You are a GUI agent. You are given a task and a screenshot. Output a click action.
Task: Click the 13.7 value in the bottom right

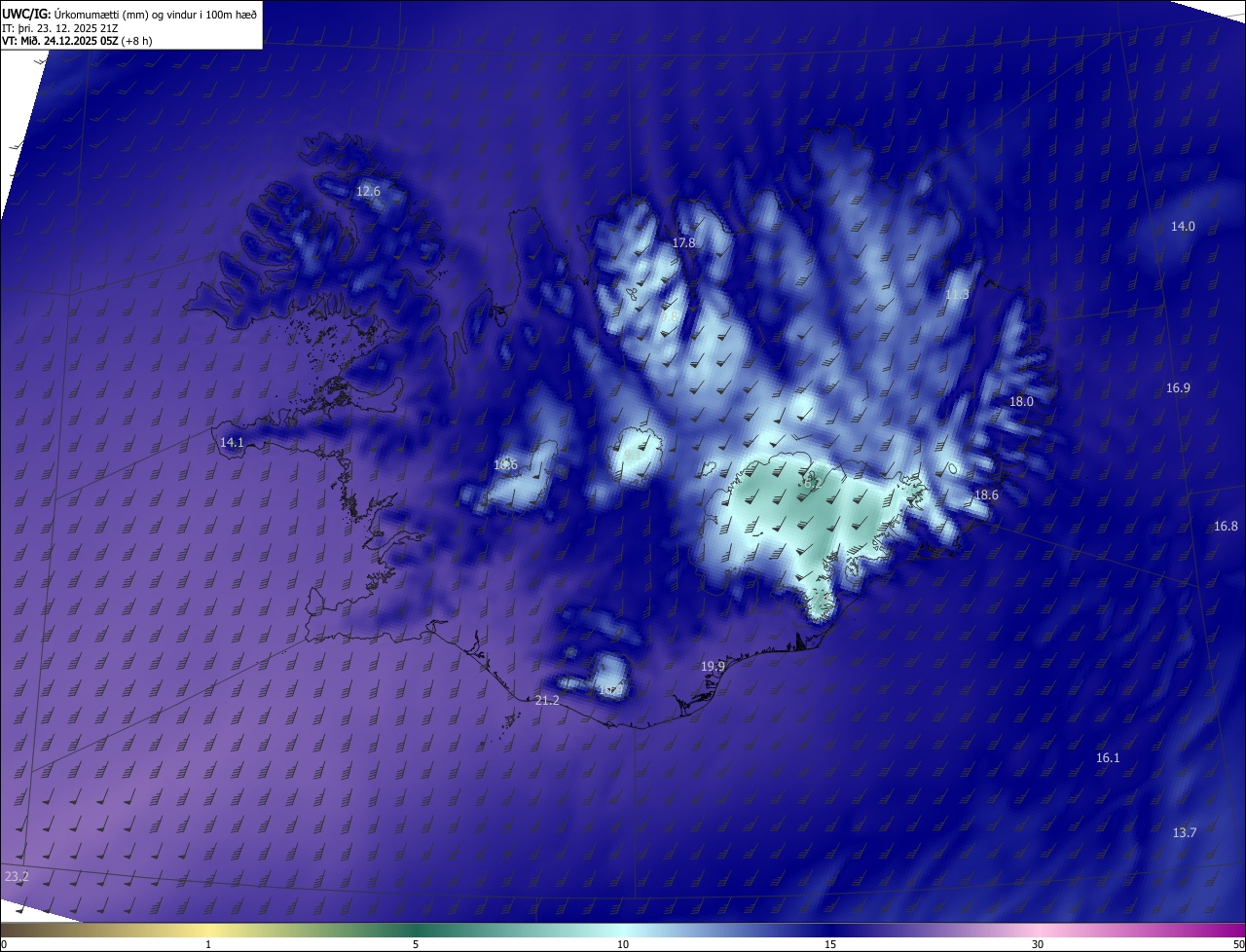pyautogui.click(x=1184, y=833)
